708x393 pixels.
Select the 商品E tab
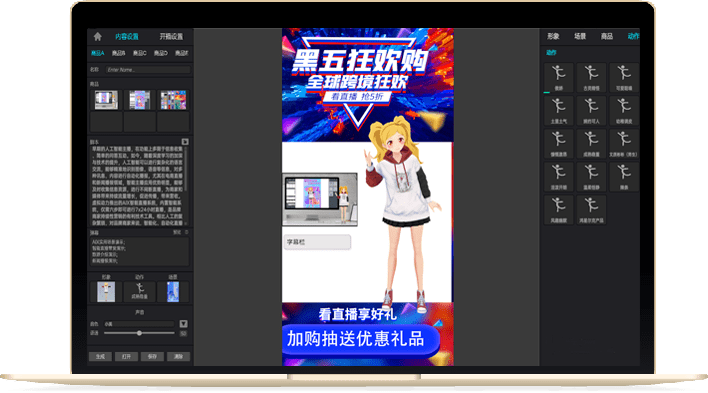pyautogui.click(x=182, y=53)
